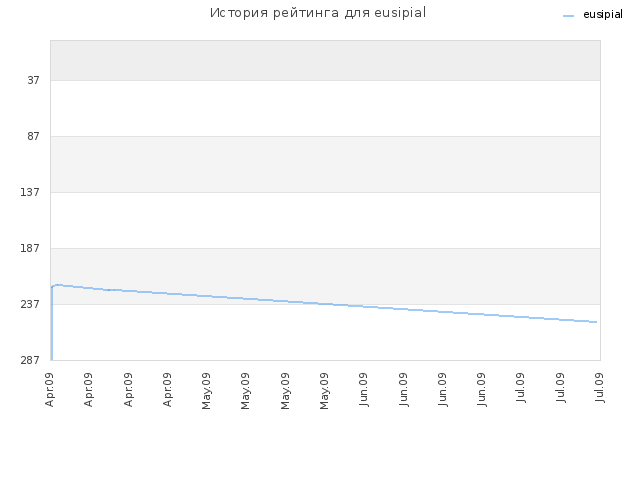Click the chart title mentioning eusipial

click(x=318, y=13)
